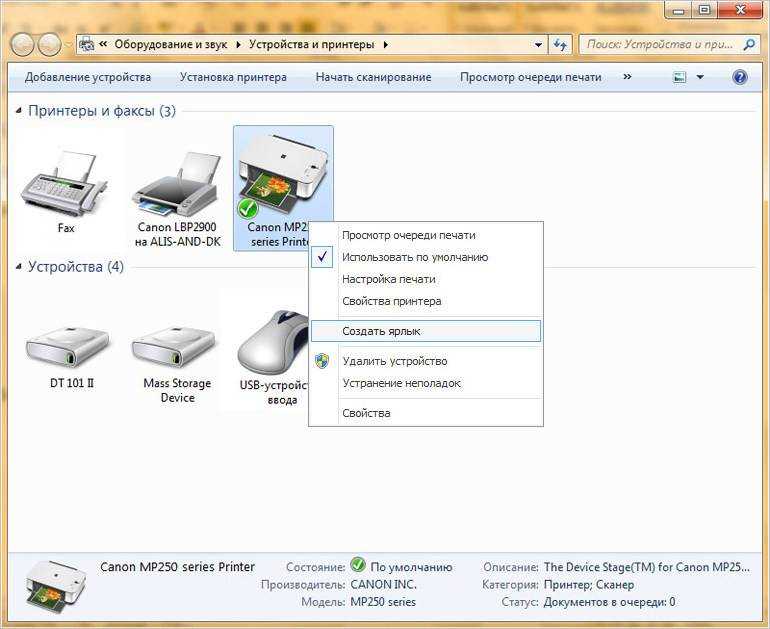Image resolution: width=770 pixels, height=629 pixels.
Task: Select the USB input device mouse icon
Action: (272, 342)
